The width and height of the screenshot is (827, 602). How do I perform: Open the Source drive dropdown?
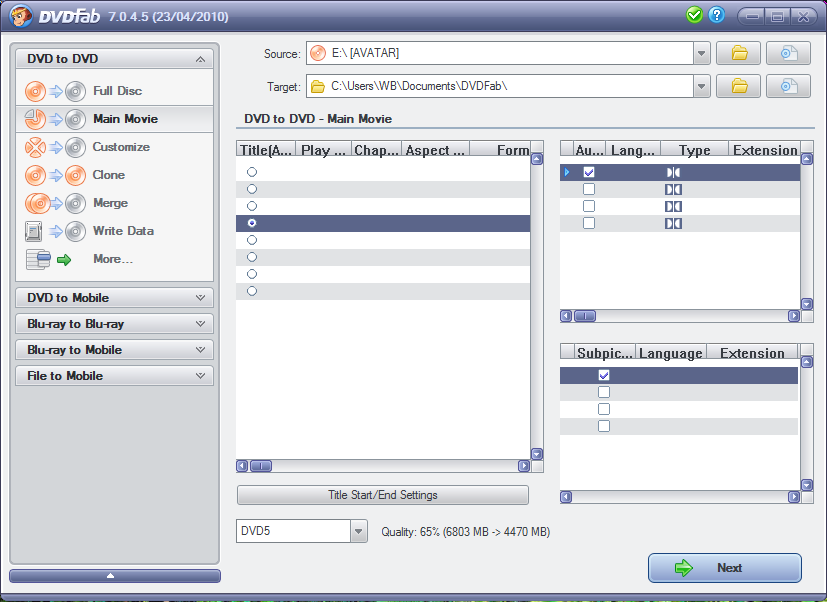coord(701,53)
